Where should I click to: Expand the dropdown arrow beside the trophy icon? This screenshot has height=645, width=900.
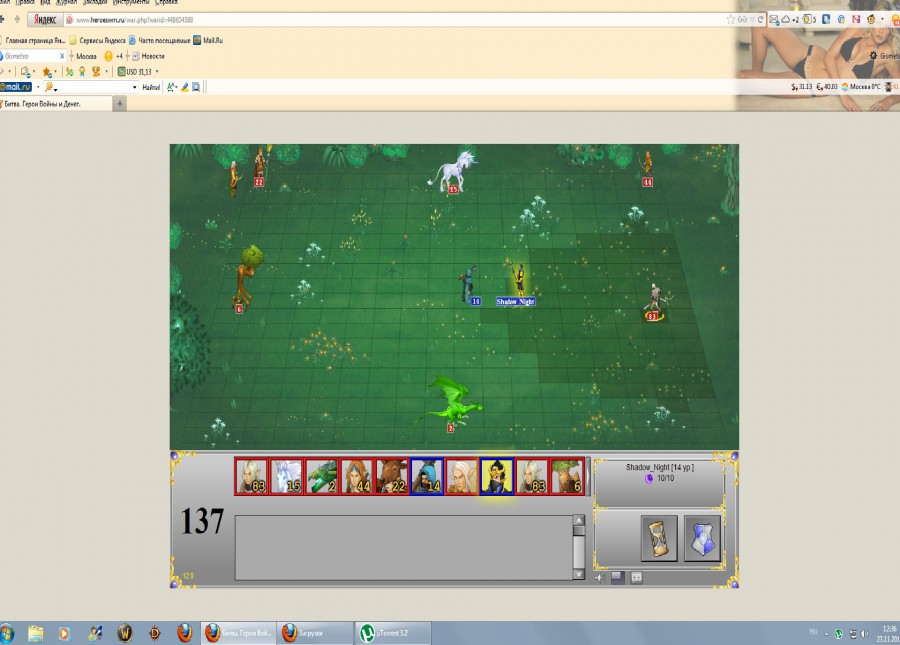tap(107, 72)
